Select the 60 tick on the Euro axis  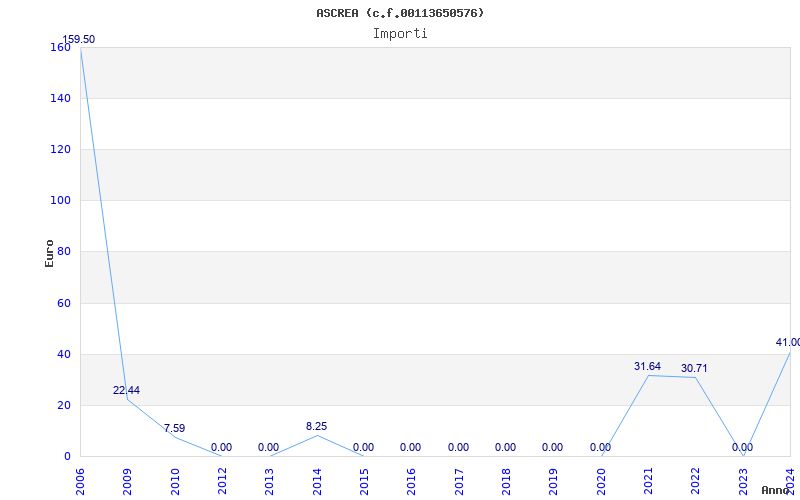(63, 303)
